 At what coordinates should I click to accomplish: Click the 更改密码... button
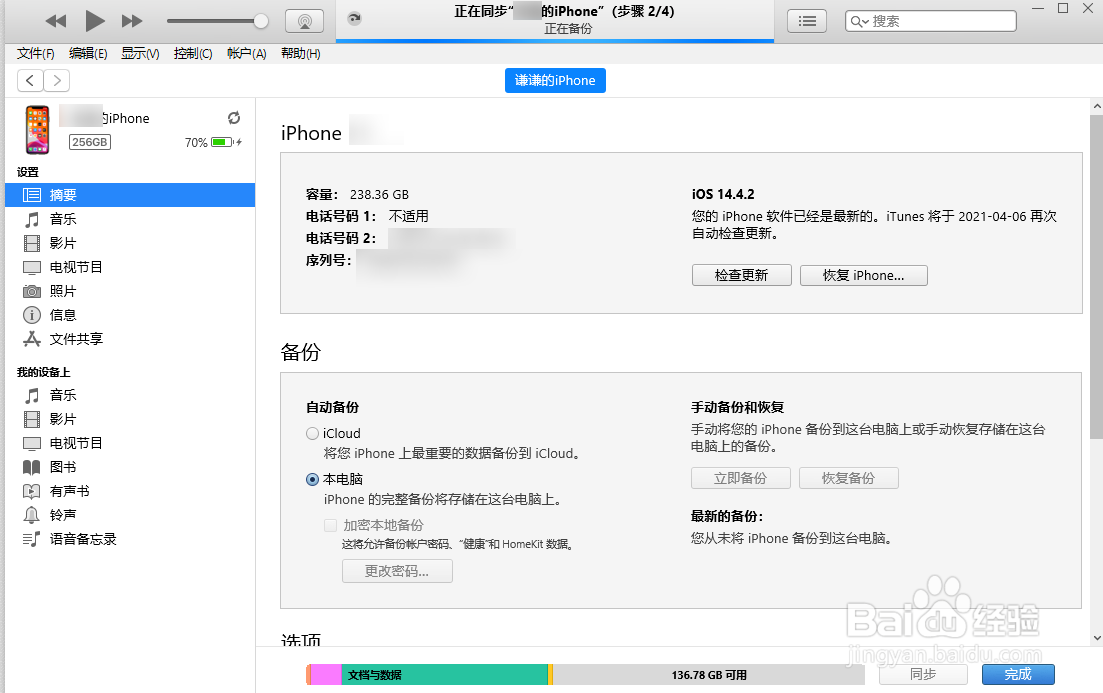coord(397,571)
